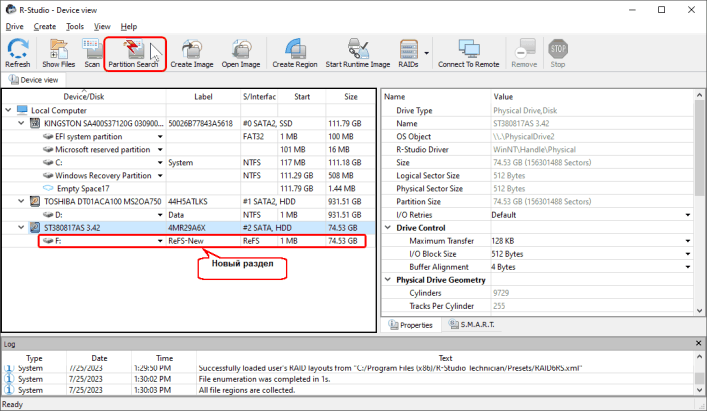Click the D: partition icon

48,215
